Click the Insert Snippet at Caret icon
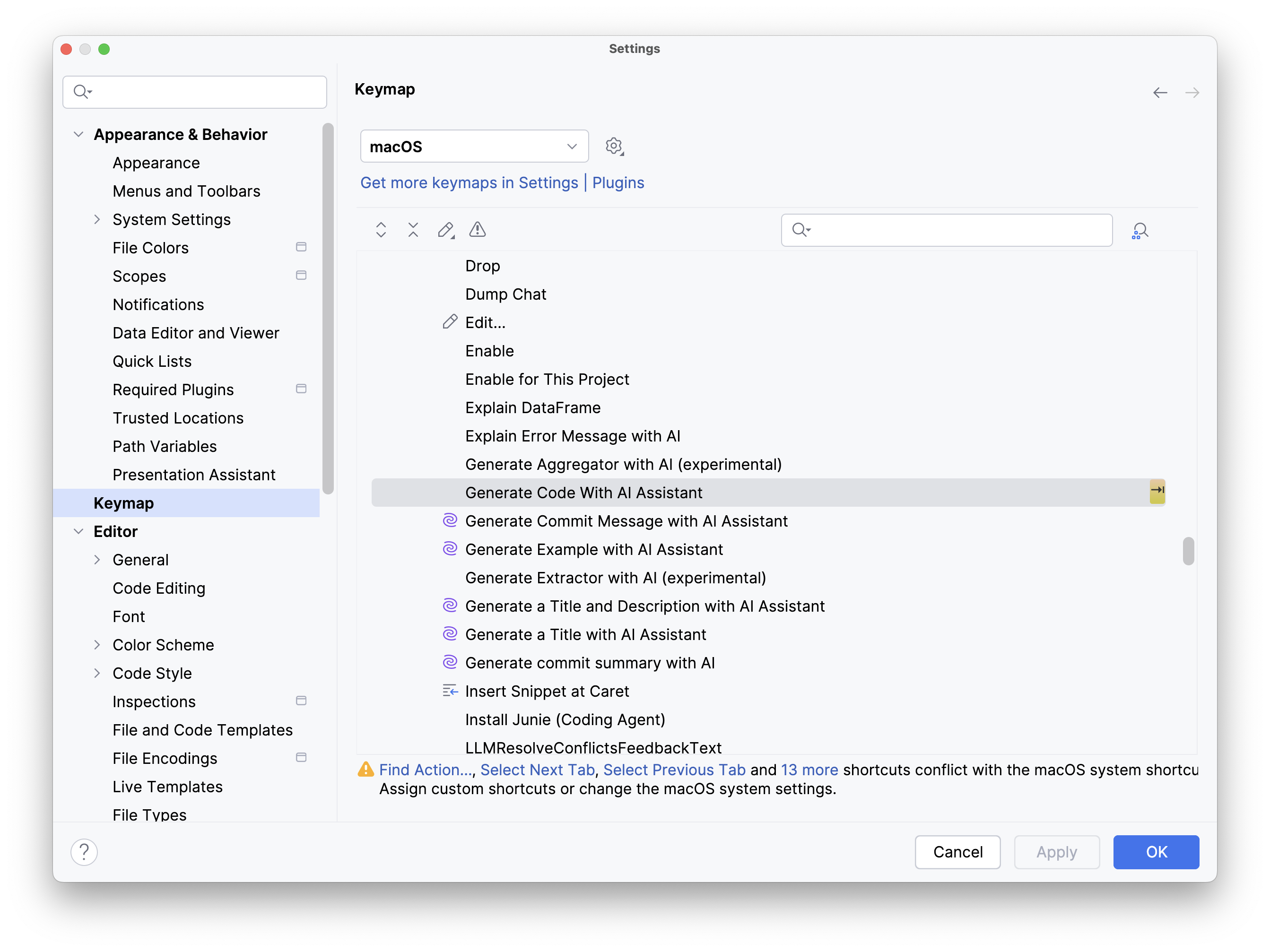 (x=450, y=690)
